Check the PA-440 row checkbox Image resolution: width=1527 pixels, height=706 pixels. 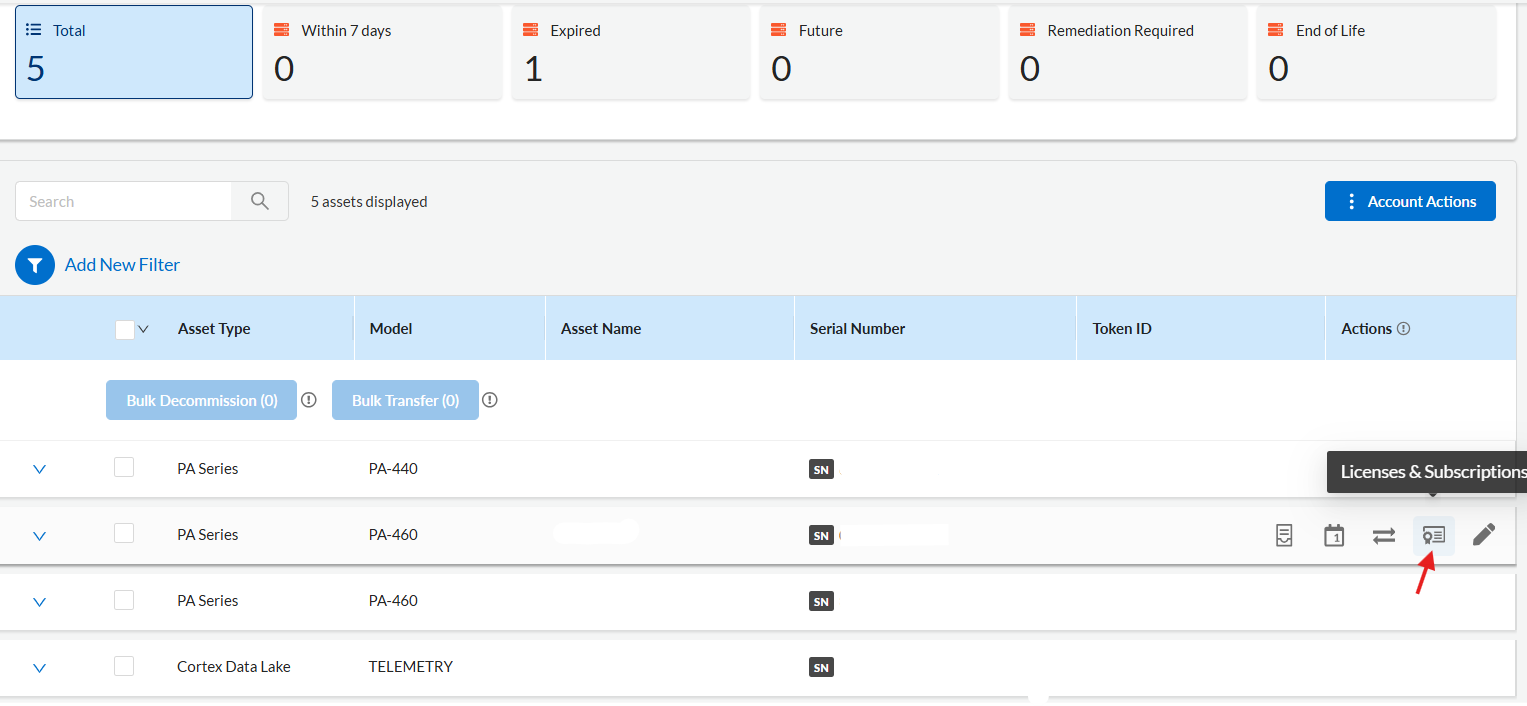[124, 467]
